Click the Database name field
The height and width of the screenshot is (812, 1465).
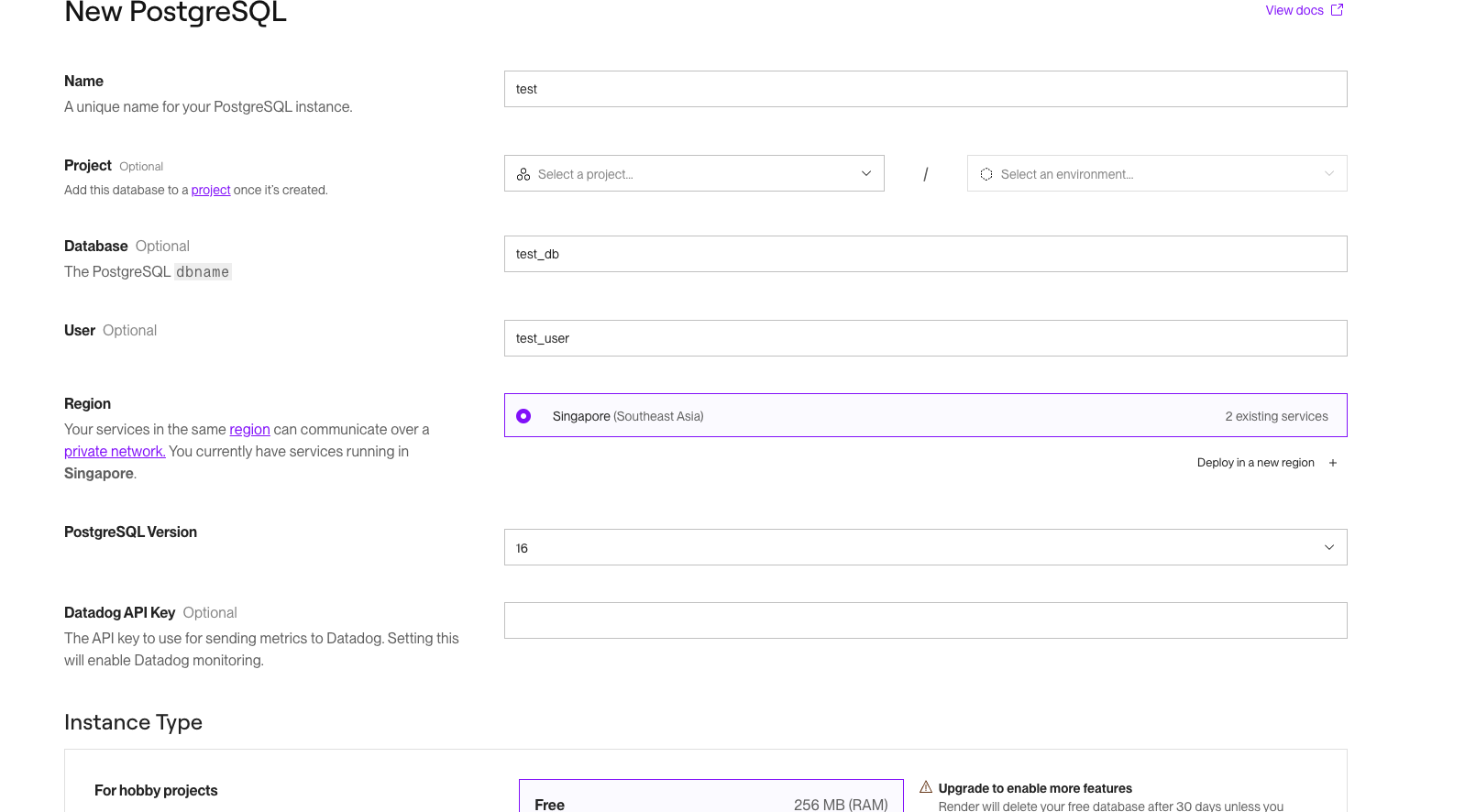coord(925,254)
